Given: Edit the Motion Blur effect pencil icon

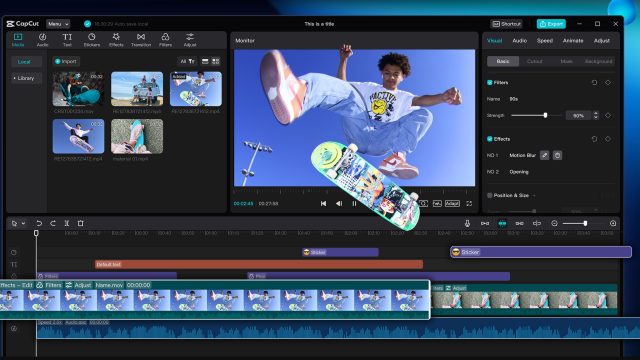Looking at the screenshot, I should tap(544, 155).
